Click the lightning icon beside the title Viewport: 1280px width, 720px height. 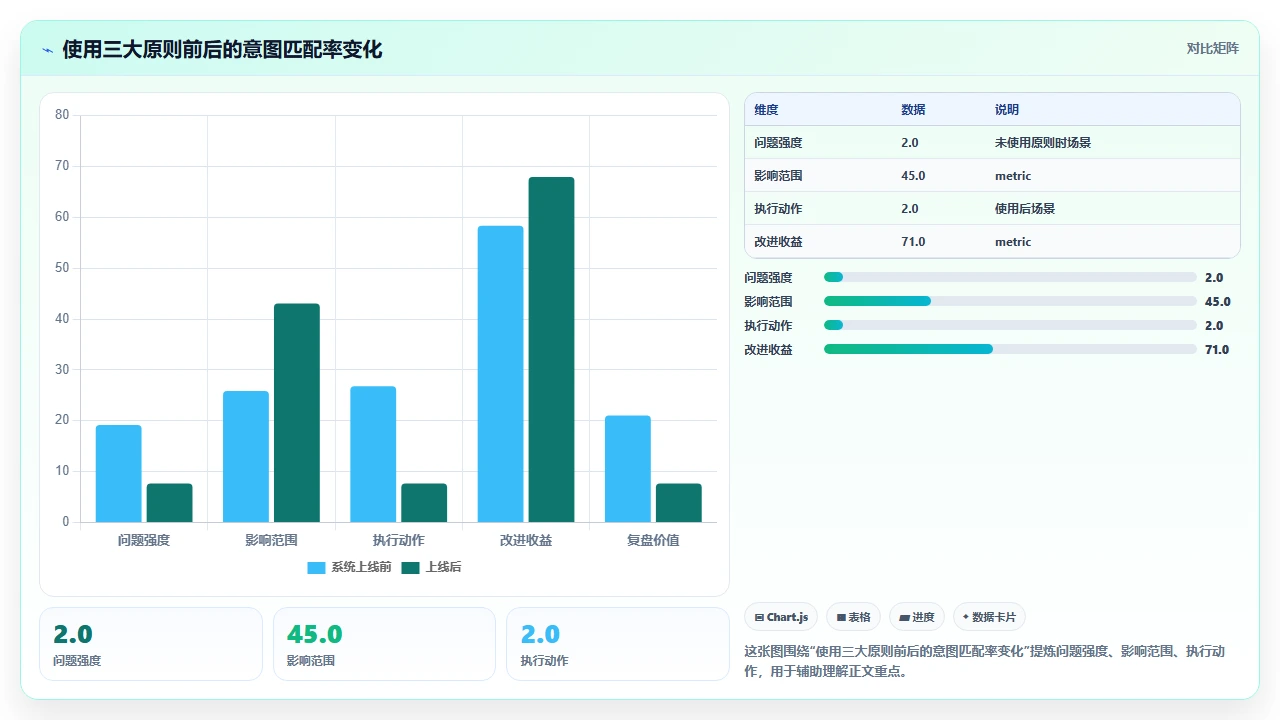point(47,50)
